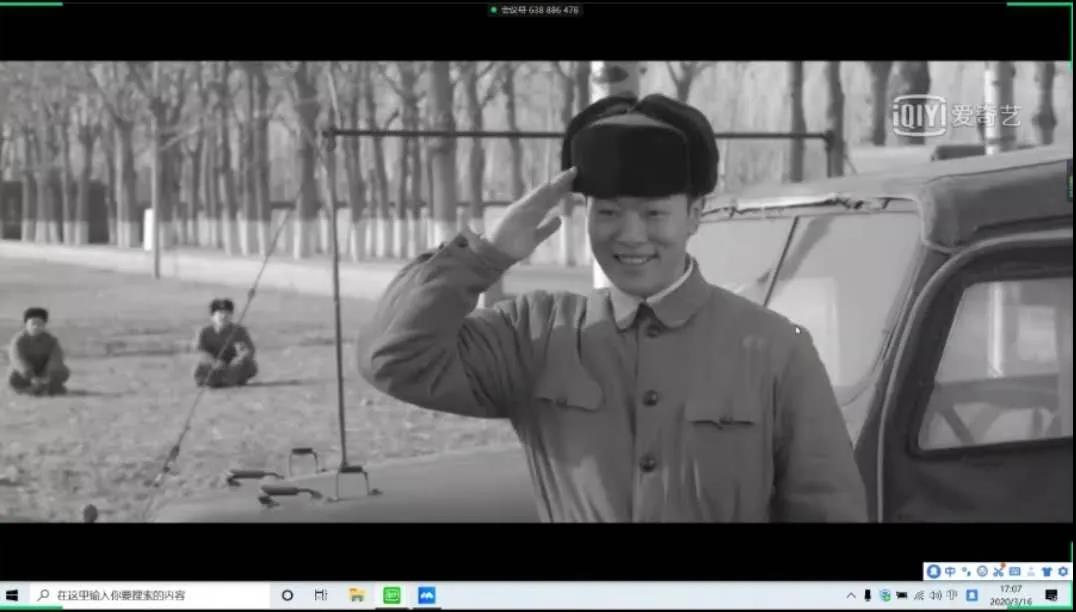The width and height of the screenshot is (1076, 612).
Task: Switch to the iQIYI app in taskbar
Action: pyautogui.click(x=392, y=595)
